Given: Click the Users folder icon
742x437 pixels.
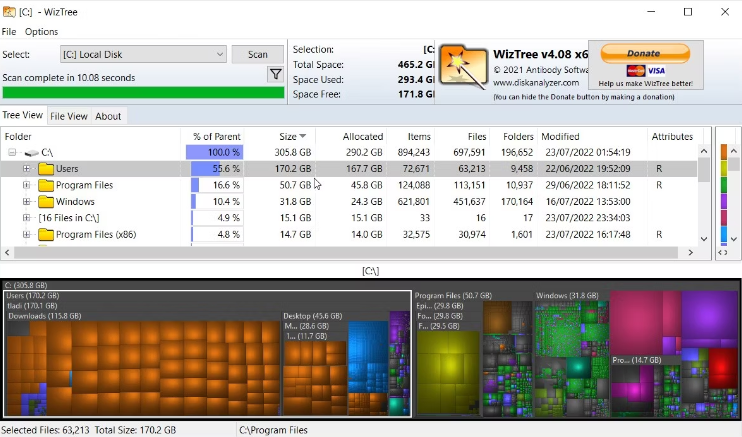Looking at the screenshot, I should [x=46, y=169].
